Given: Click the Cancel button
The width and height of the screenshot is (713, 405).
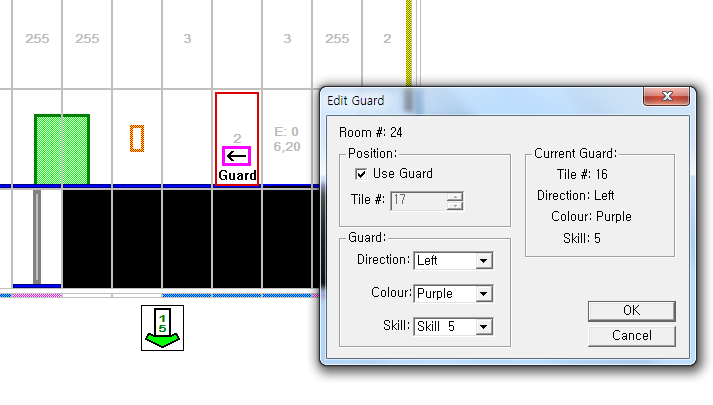Looking at the screenshot, I should (x=631, y=335).
